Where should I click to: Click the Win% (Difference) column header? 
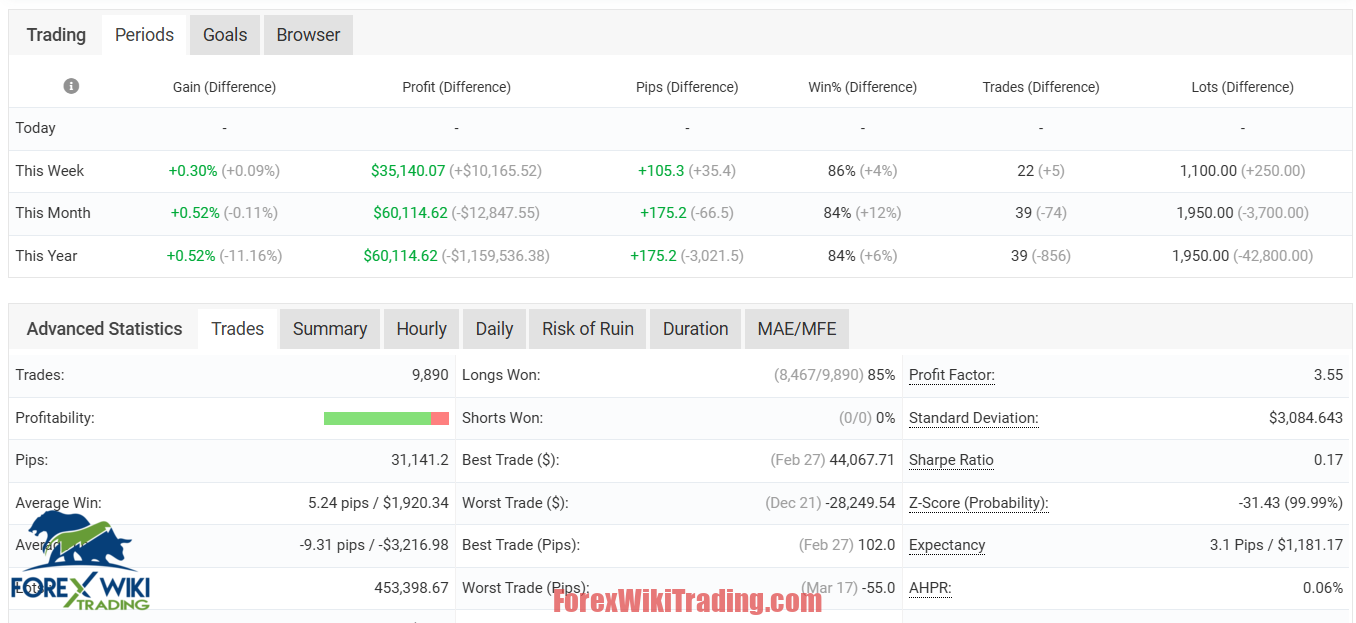862,87
